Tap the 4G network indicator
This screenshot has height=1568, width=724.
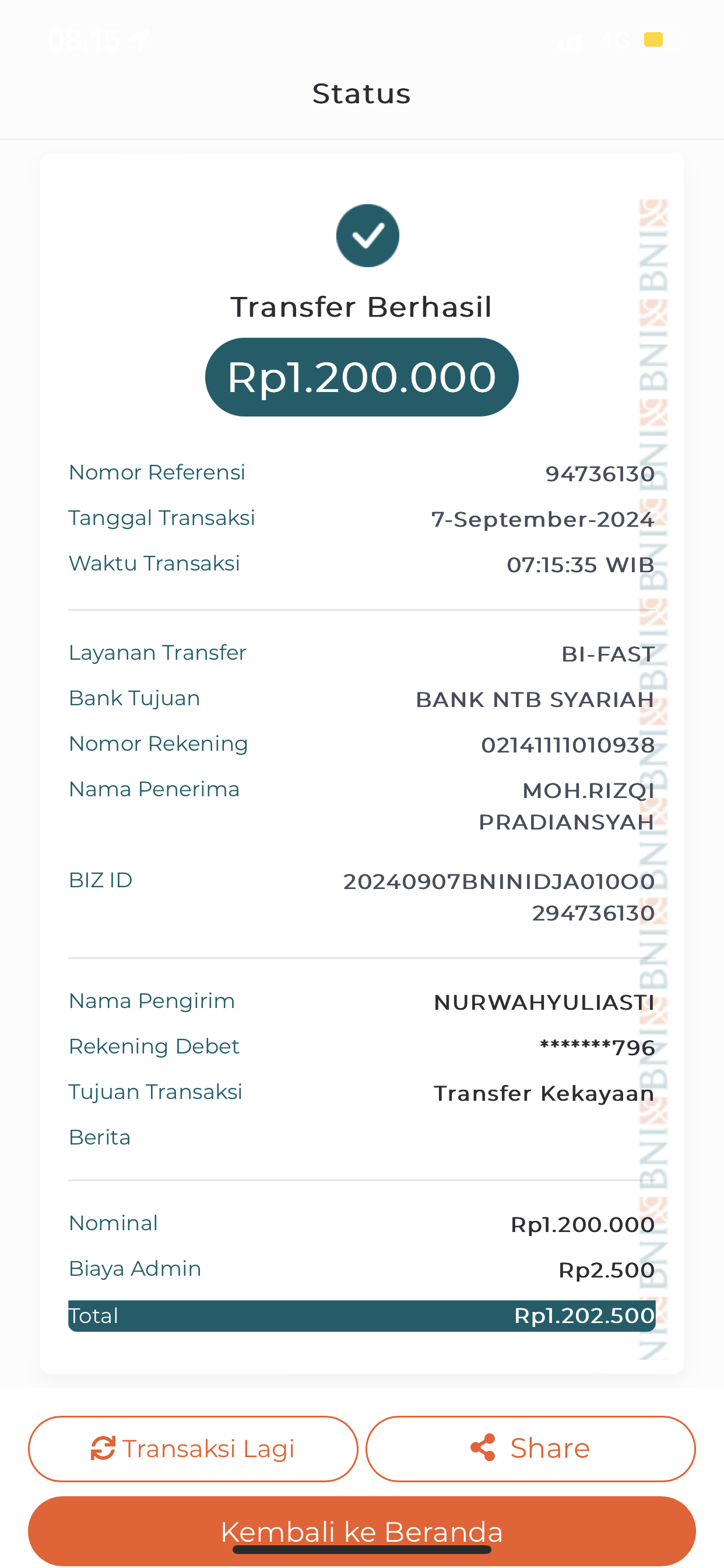pyautogui.click(x=614, y=40)
